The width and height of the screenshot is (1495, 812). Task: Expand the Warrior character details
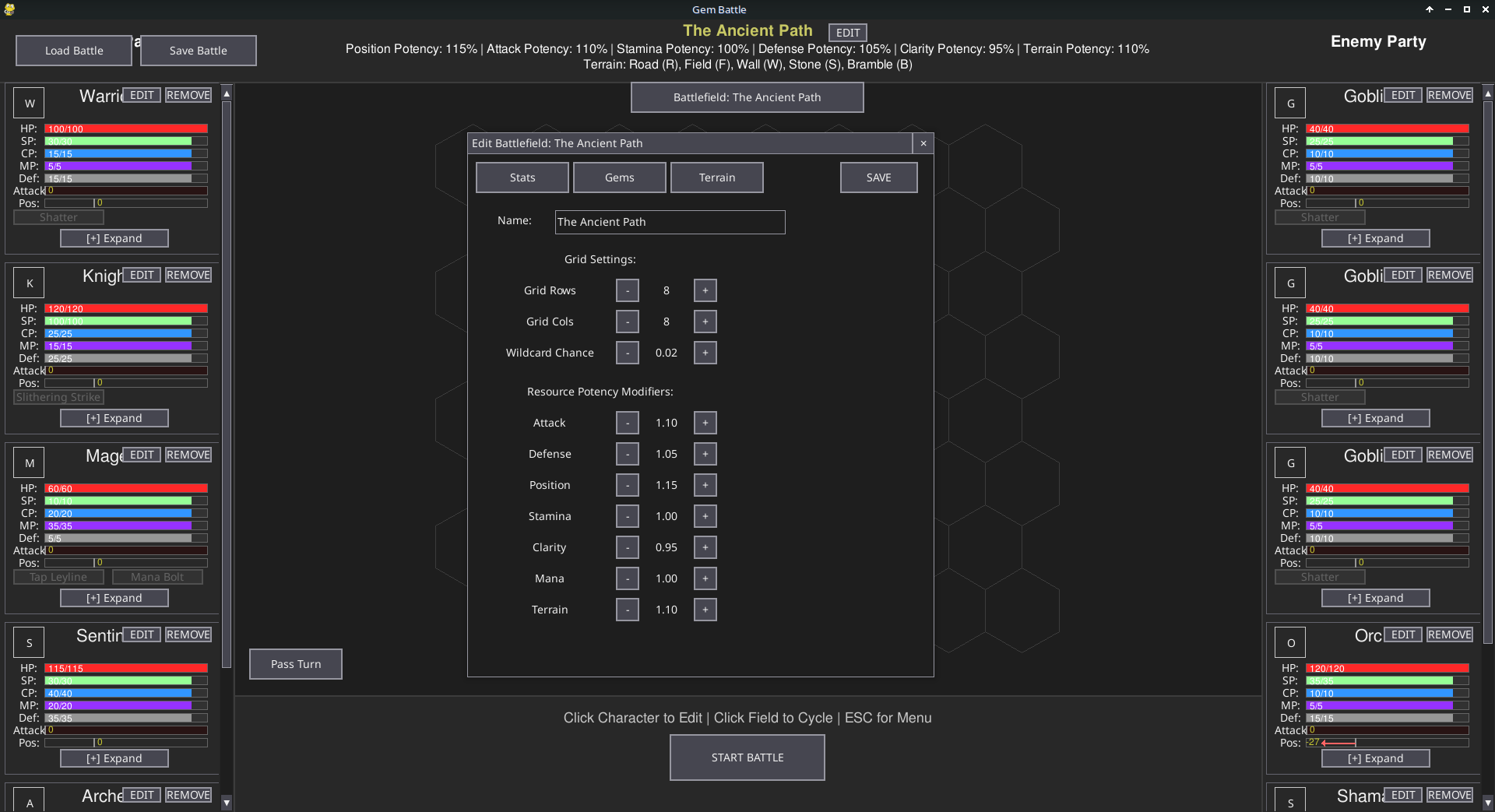pyautogui.click(x=114, y=237)
